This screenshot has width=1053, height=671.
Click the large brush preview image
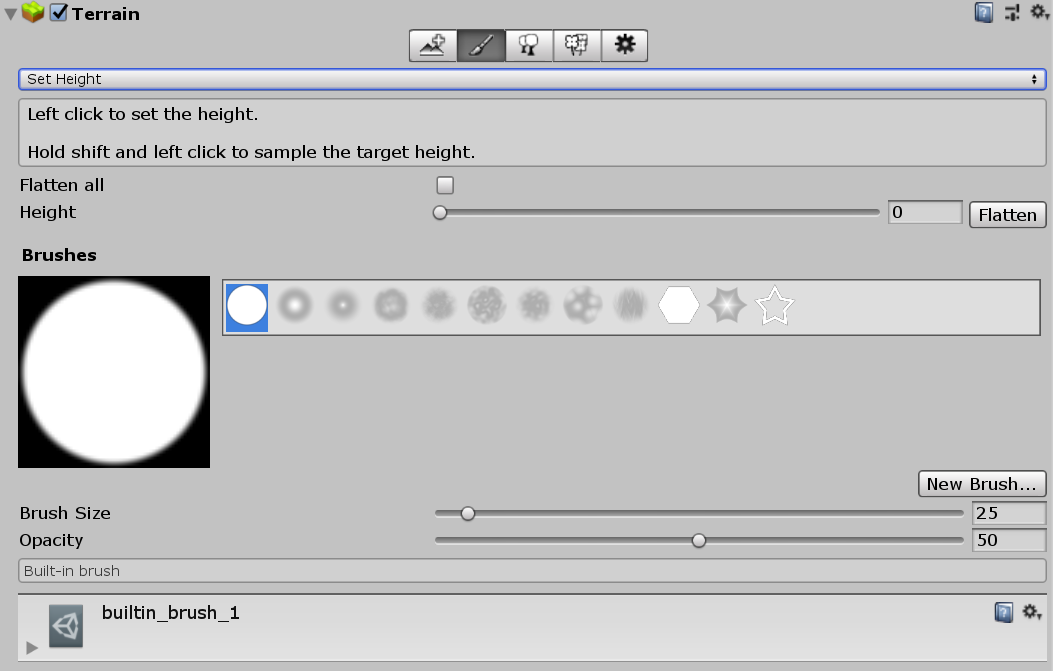click(114, 372)
